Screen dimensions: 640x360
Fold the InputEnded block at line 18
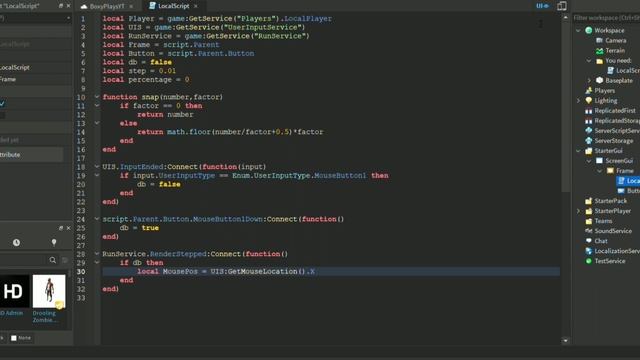point(97,167)
